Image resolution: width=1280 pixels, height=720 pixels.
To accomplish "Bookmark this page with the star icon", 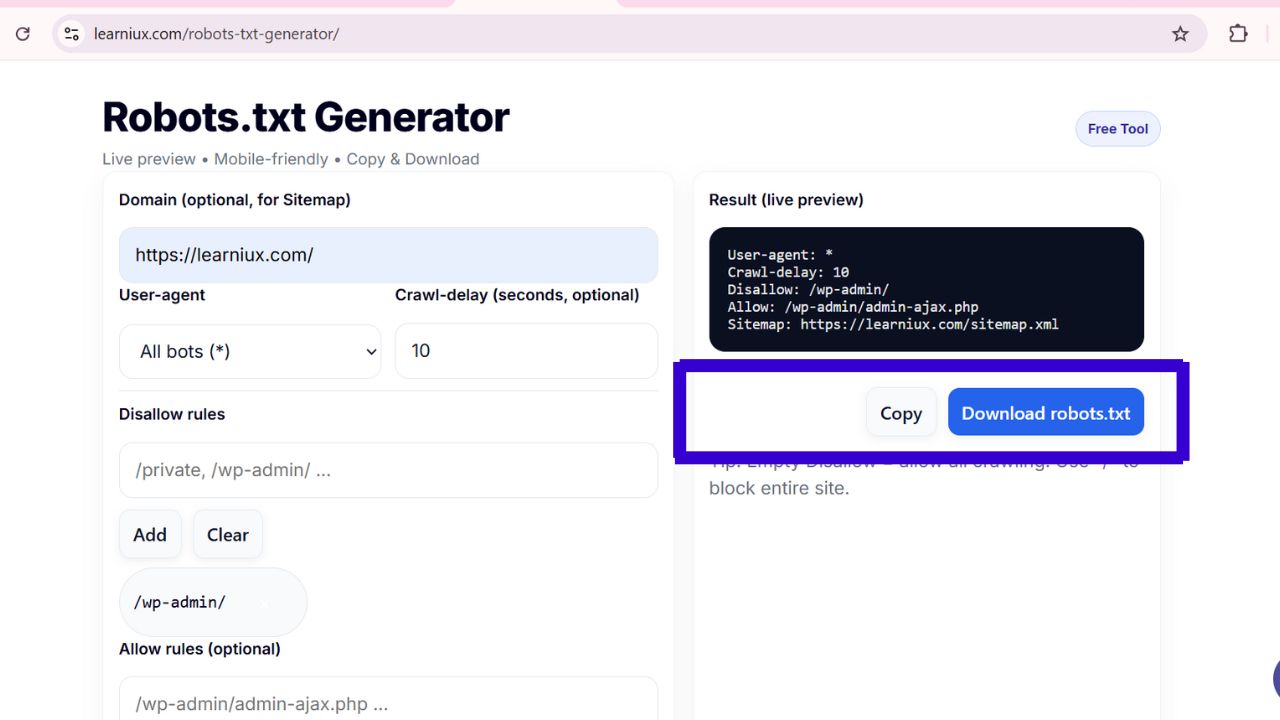I will coord(1180,34).
